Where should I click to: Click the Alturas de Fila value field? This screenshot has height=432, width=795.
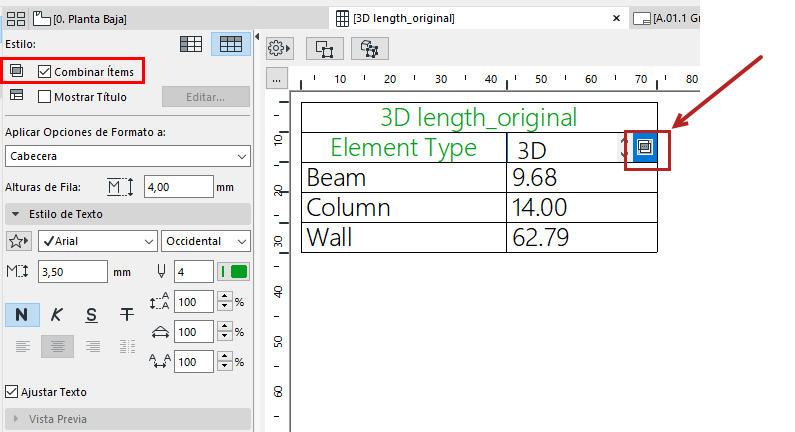coord(178,186)
